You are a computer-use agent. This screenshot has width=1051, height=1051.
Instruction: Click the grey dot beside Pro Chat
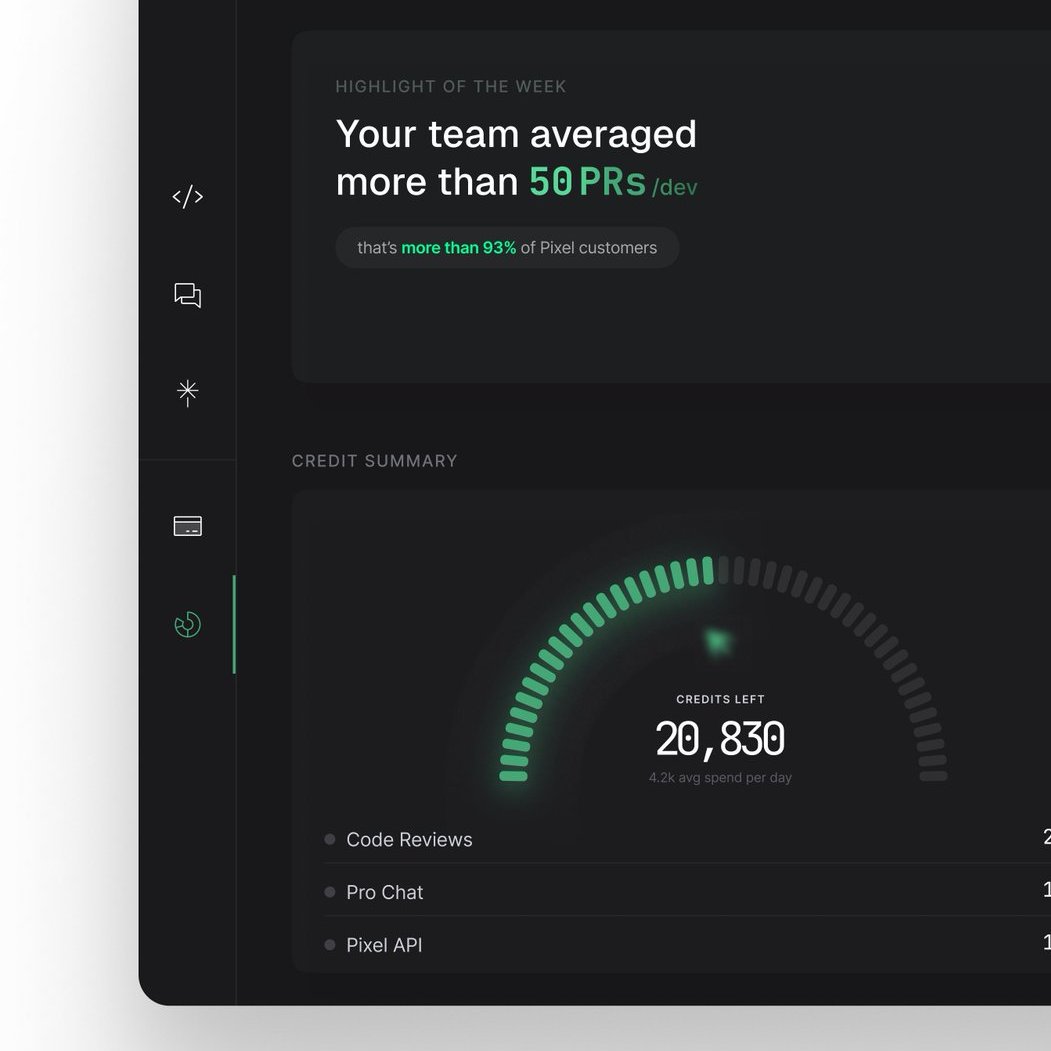[x=330, y=892]
